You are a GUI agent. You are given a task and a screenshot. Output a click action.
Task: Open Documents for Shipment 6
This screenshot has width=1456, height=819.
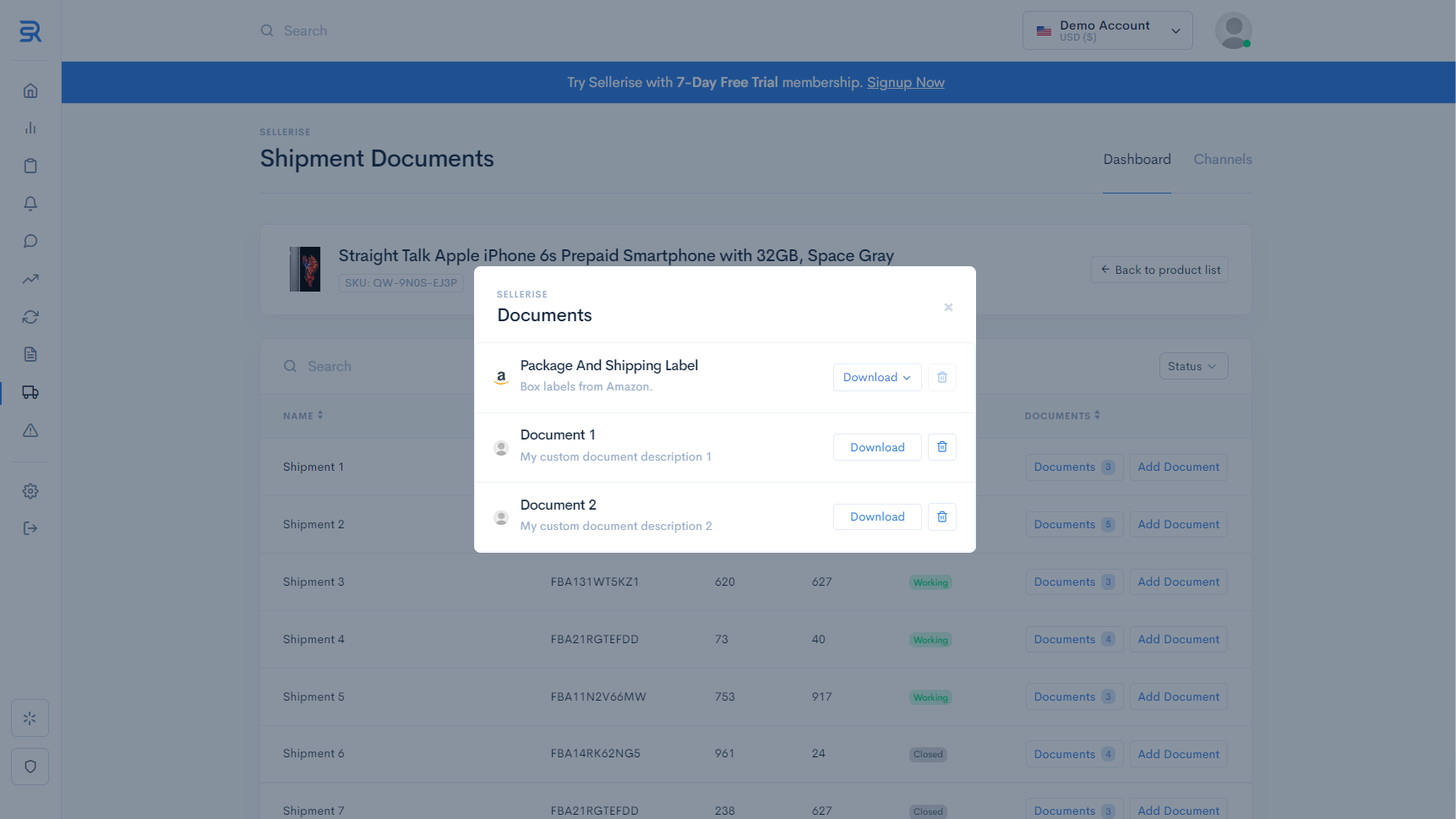1074,755
